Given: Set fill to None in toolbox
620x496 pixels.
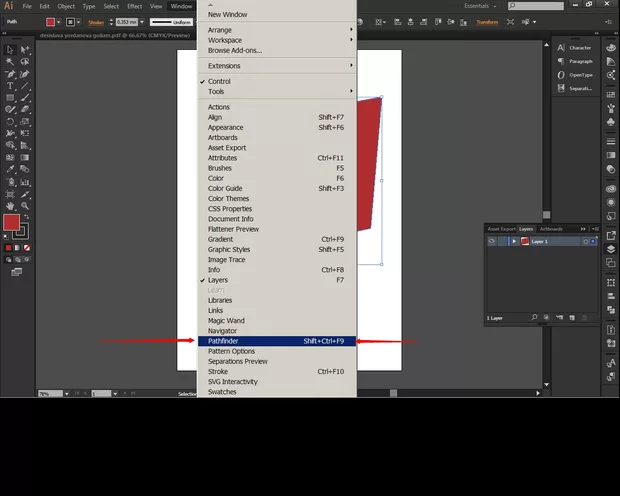Looking at the screenshot, I should coord(26,248).
